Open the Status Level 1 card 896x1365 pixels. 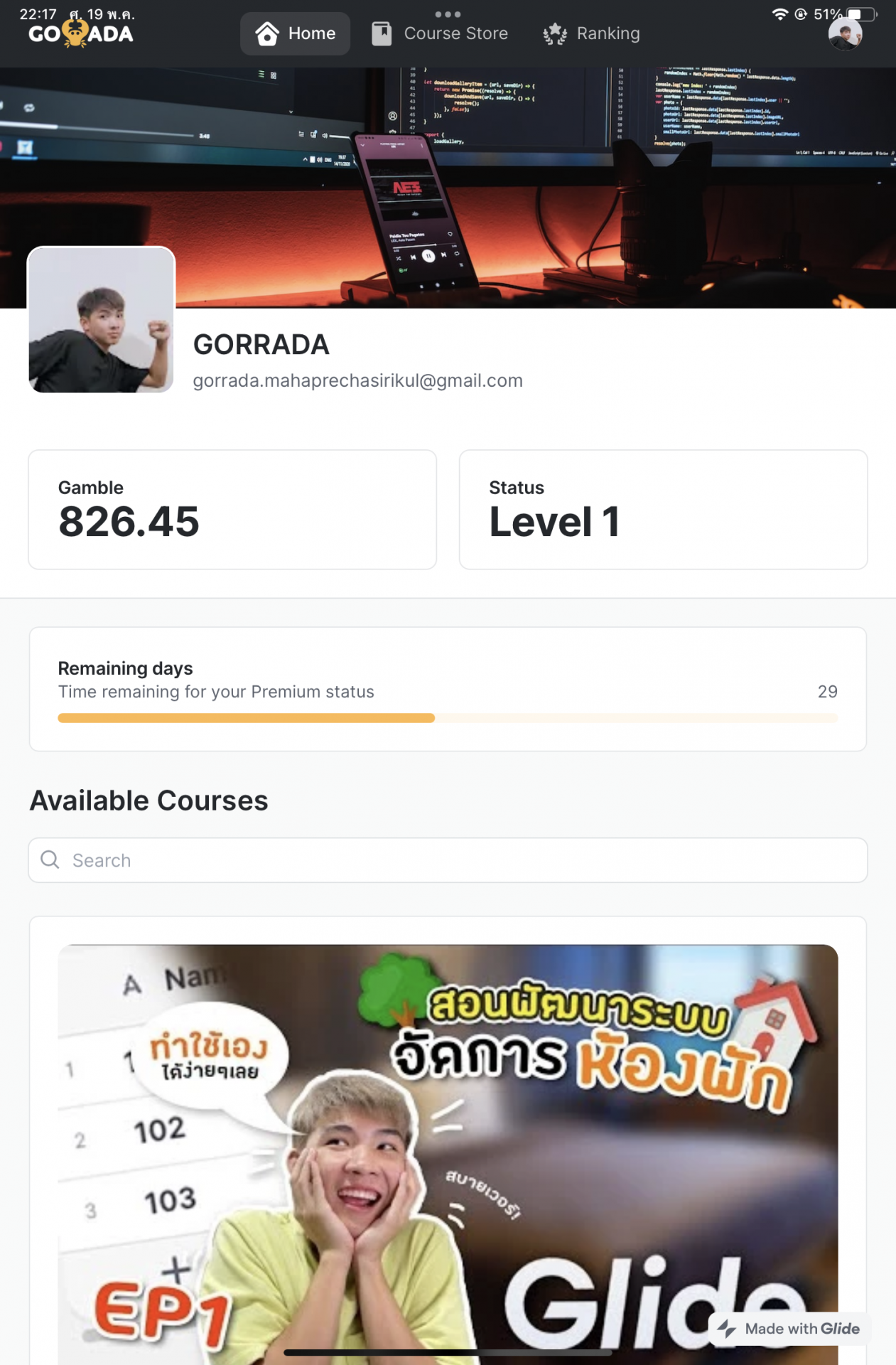pyautogui.click(x=663, y=509)
